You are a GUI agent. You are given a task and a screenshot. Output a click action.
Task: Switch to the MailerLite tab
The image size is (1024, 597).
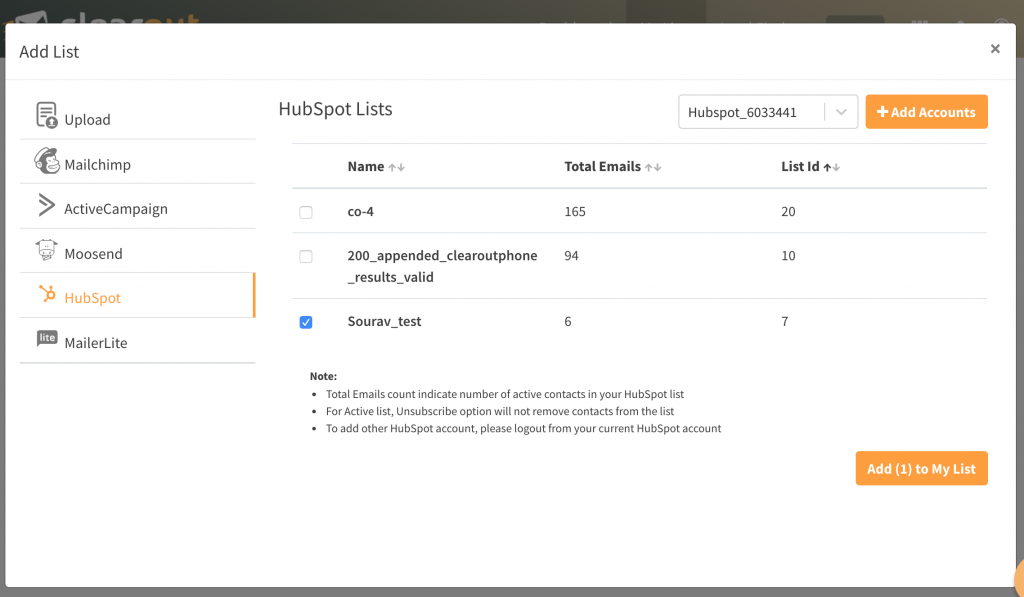(137, 340)
